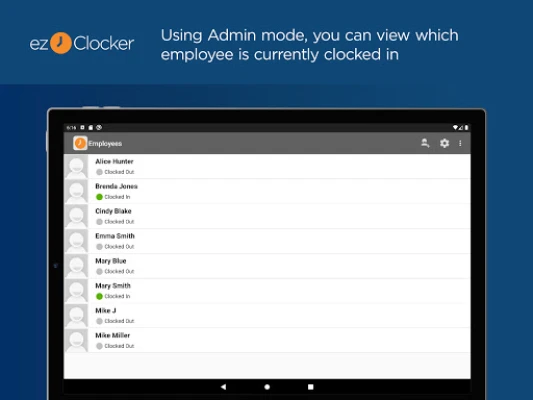The image size is (533, 400).
Task: Click Mary Smith's green Clocked In indicator
Action: click(x=99, y=296)
